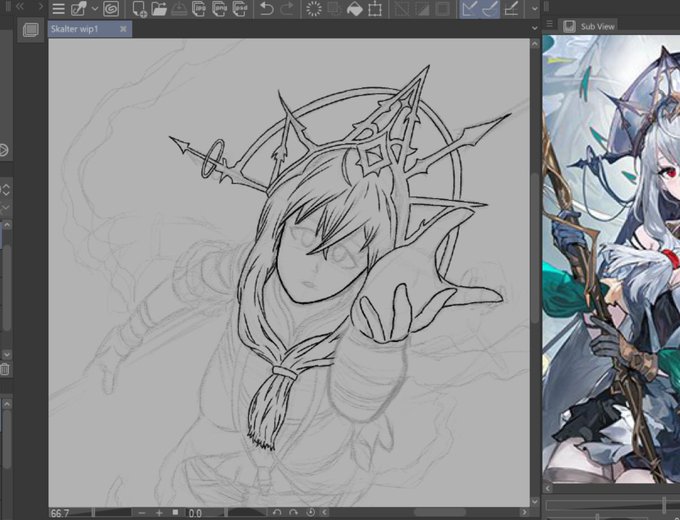
Task: Click the right arrow at top left
Action: point(40,7)
